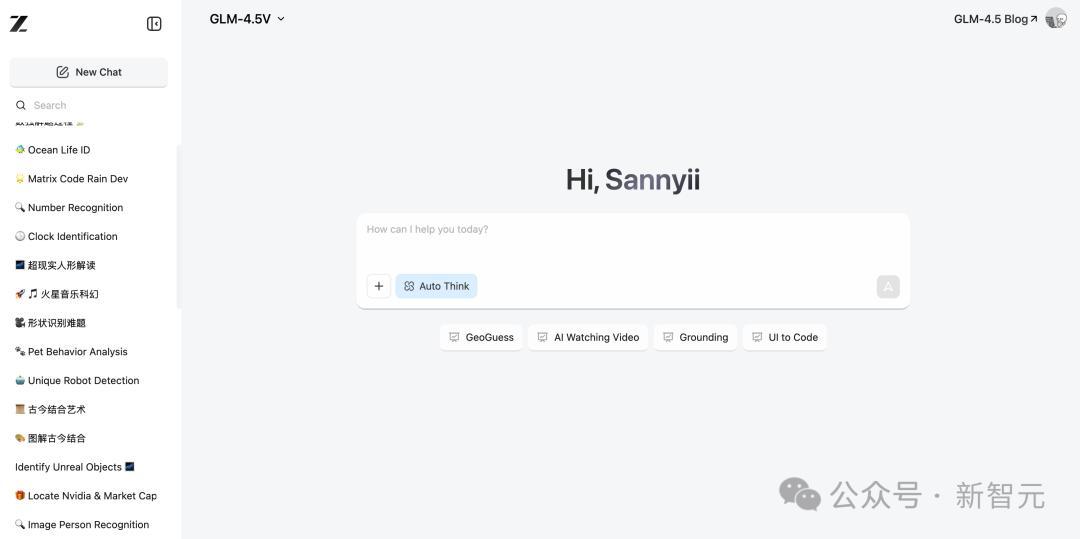Select the GeoGuess prompt suggestion

click(481, 337)
